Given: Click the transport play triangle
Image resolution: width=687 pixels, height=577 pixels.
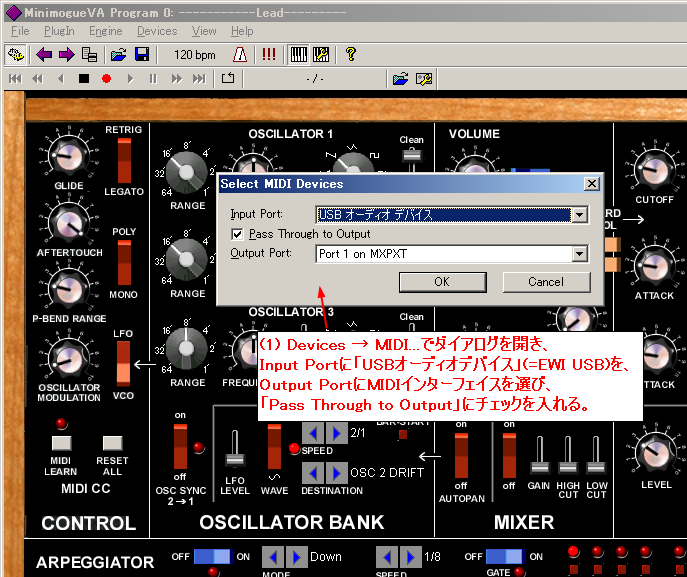Looking at the screenshot, I should click(130, 79).
